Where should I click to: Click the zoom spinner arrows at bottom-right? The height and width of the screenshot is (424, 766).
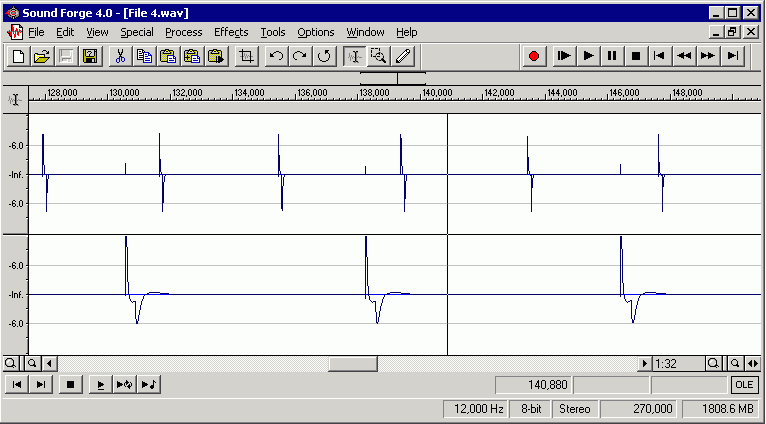pyautogui.click(x=753, y=363)
